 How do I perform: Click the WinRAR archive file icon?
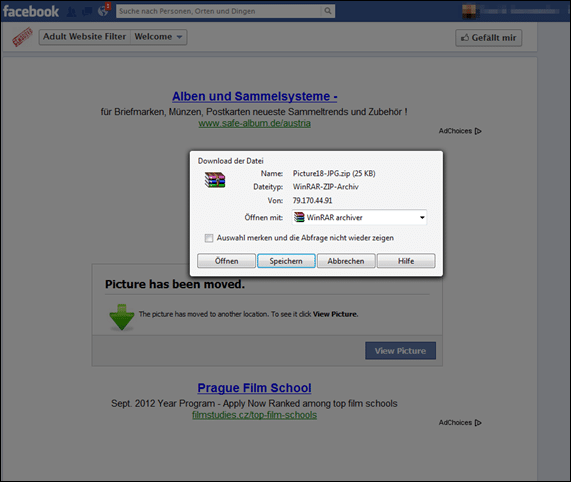click(x=215, y=179)
